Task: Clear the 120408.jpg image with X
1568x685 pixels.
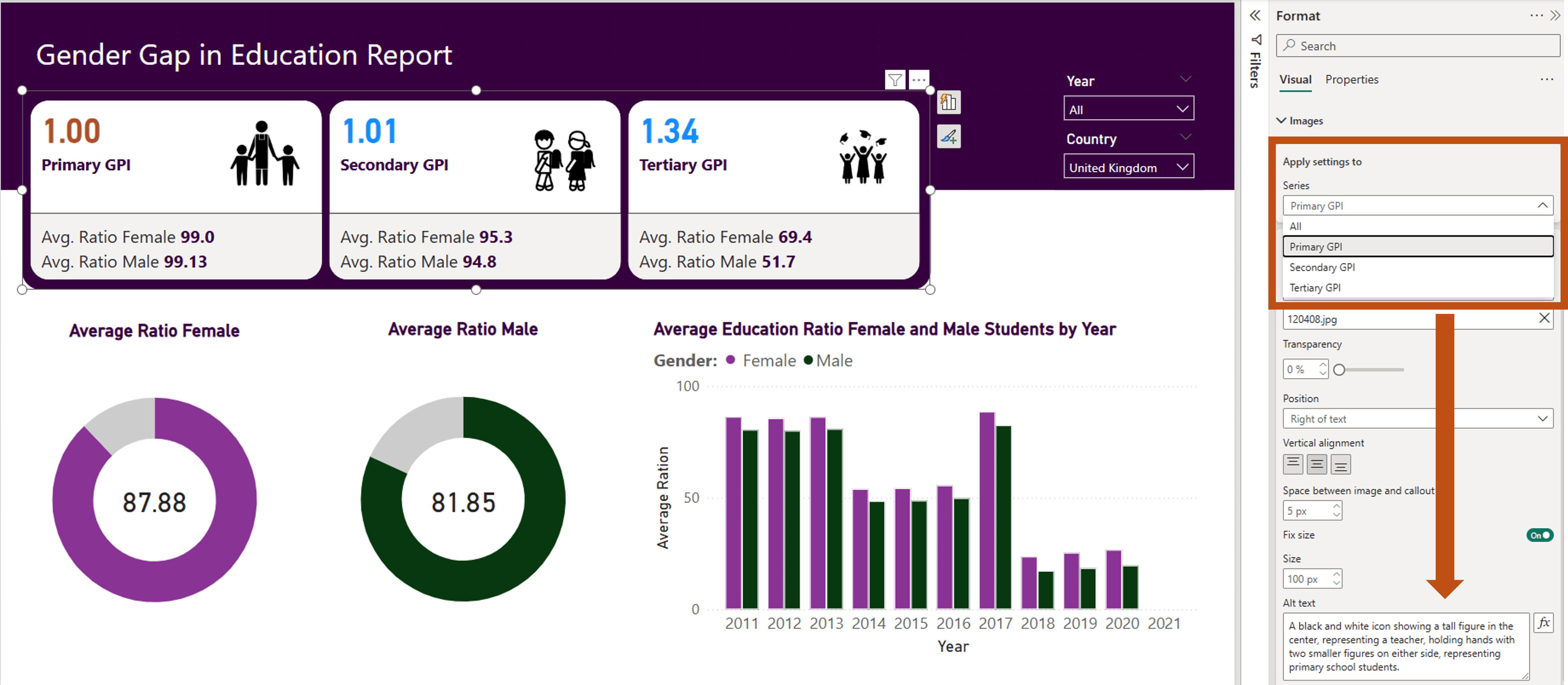Action: coord(1544,318)
